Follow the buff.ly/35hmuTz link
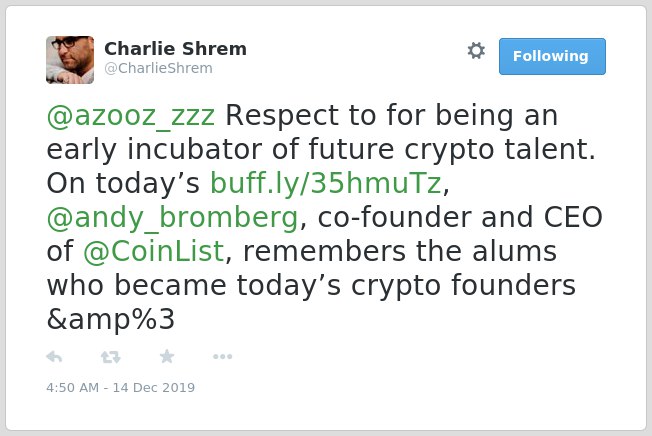The width and height of the screenshot is (652, 436). tap(326, 183)
